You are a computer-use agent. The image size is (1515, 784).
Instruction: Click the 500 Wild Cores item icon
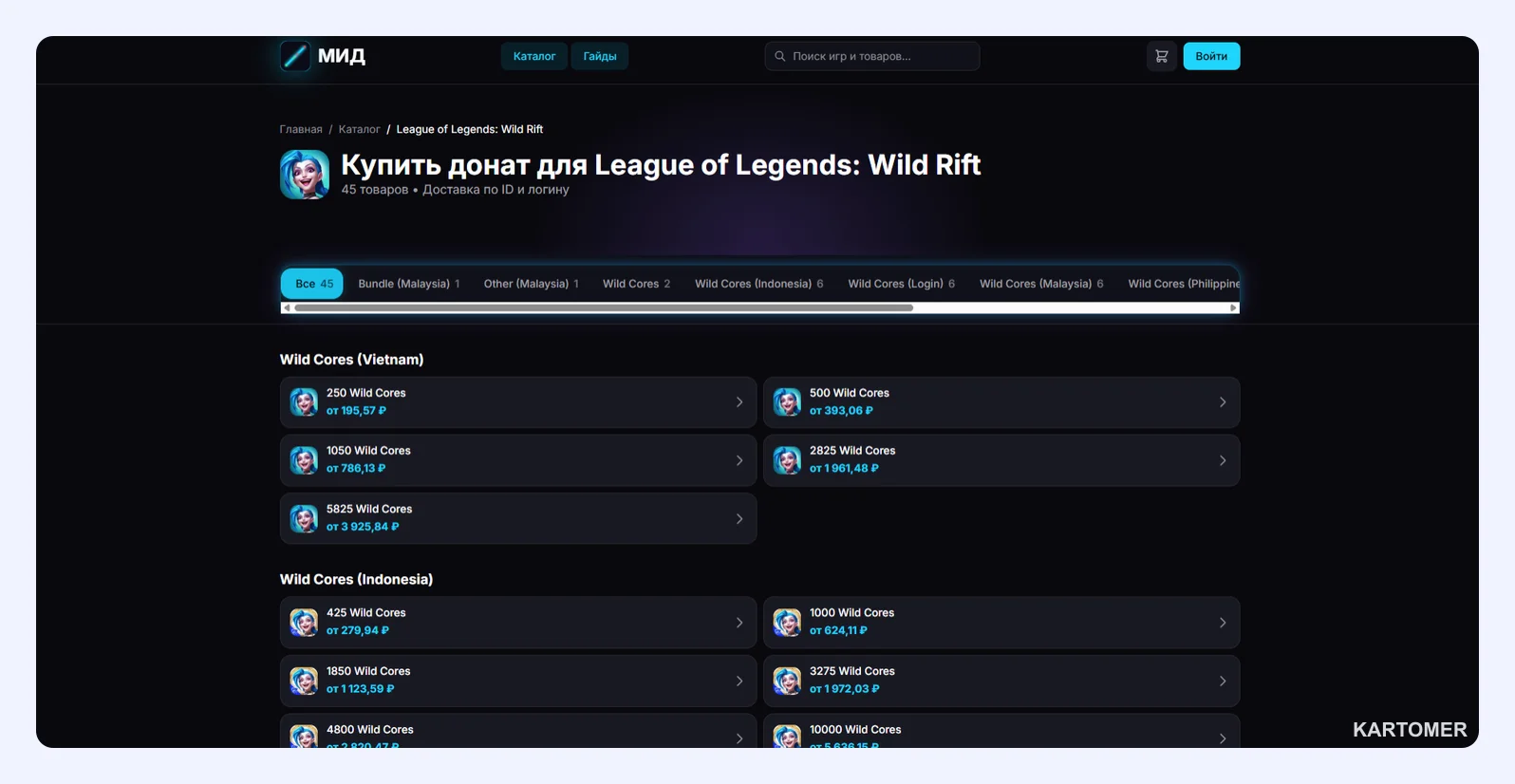point(787,402)
